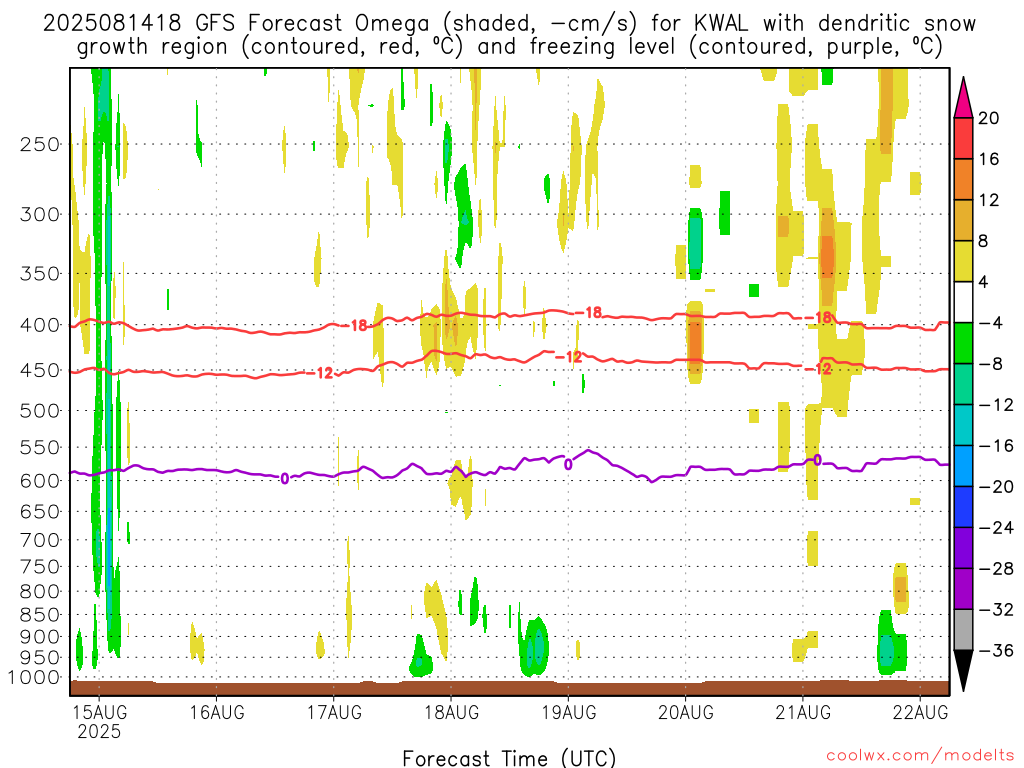The image size is (1024, 768).
Task: Click the white -4 to 4 colorbar swatch
Action: tap(963, 302)
